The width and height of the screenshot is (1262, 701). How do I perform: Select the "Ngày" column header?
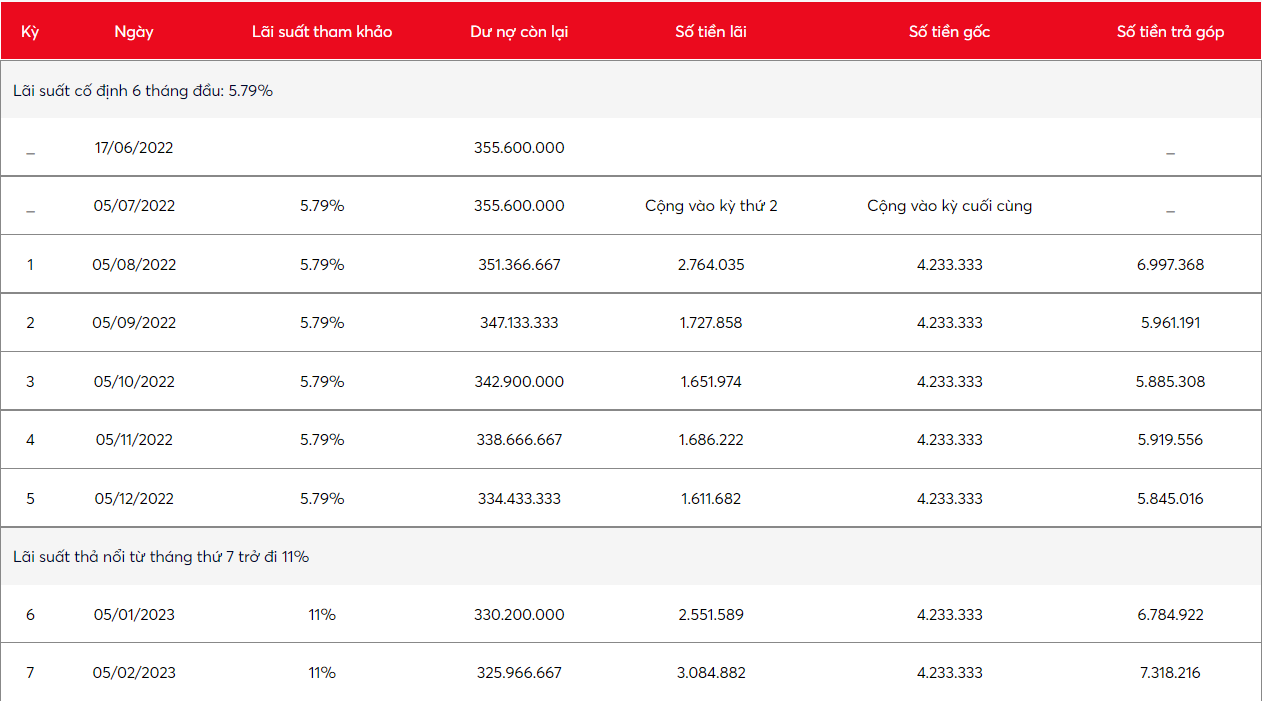pos(134,31)
